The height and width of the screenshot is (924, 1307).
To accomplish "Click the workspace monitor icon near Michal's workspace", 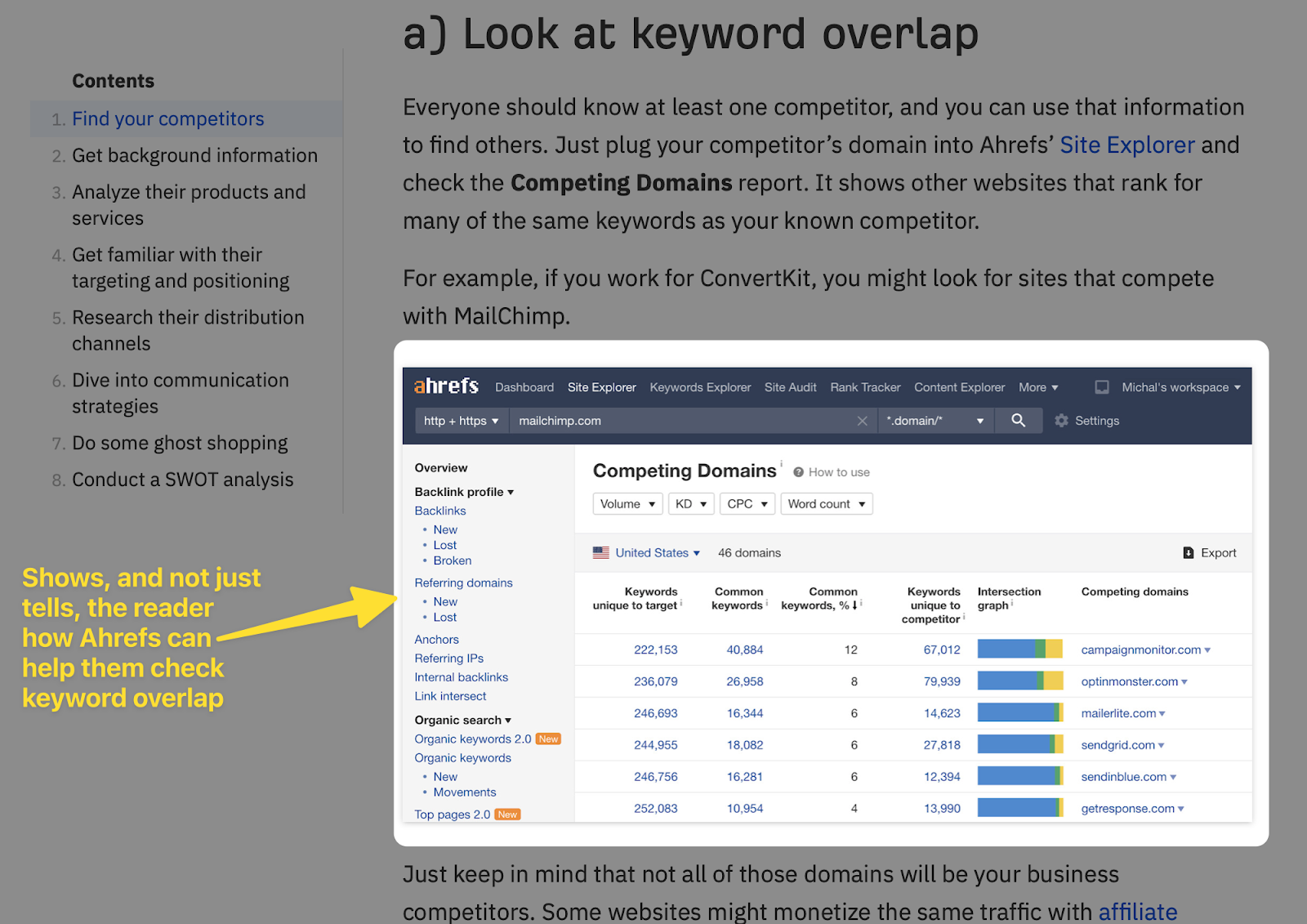I will pyautogui.click(x=1101, y=386).
